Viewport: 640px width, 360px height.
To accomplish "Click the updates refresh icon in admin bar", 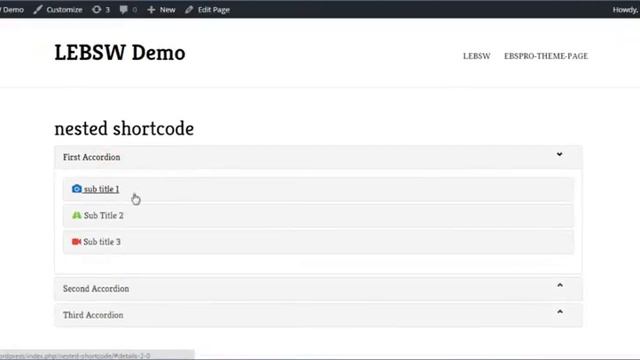I will pyautogui.click(x=96, y=9).
